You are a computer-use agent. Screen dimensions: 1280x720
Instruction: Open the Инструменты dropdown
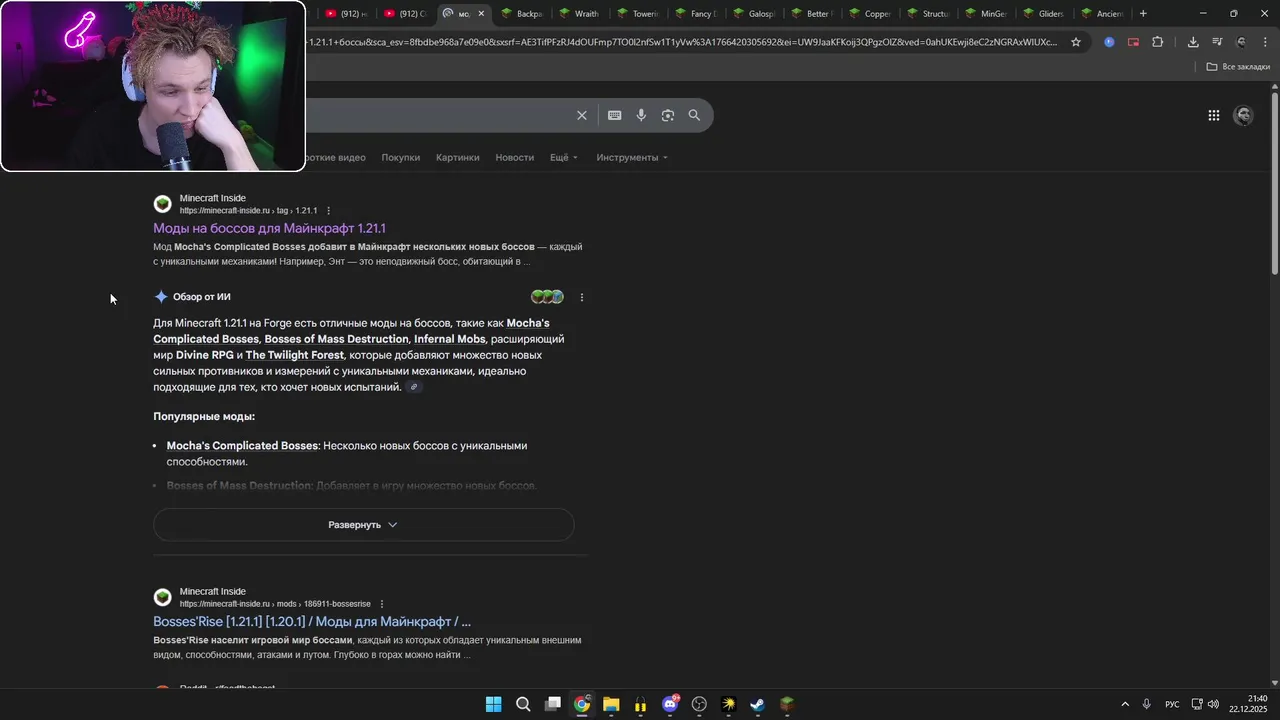pyautogui.click(x=632, y=157)
